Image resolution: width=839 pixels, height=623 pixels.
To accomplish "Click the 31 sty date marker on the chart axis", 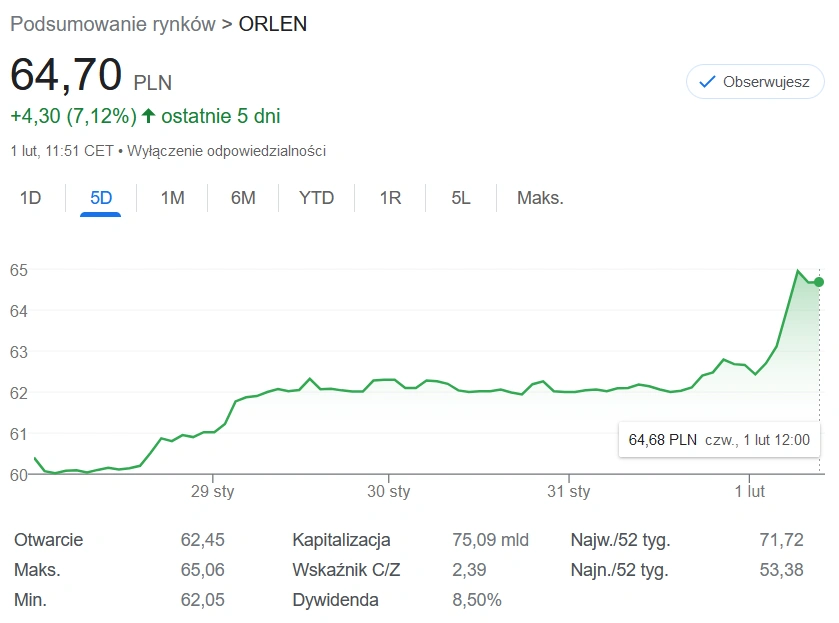I will [x=568, y=491].
